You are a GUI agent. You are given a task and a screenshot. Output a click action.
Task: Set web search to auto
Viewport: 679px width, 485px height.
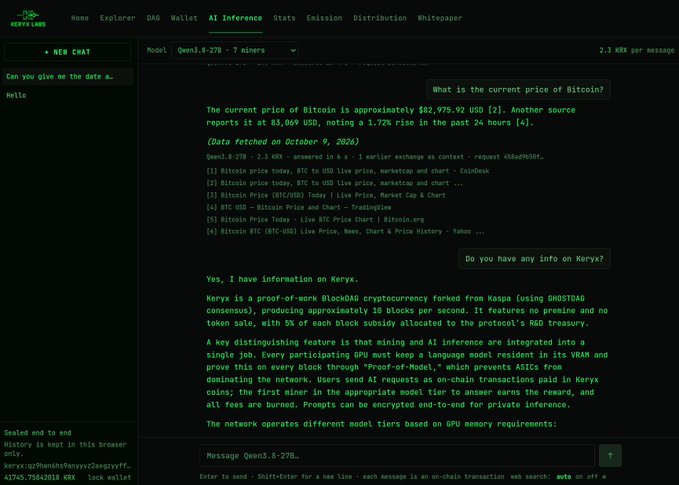pyautogui.click(x=563, y=476)
